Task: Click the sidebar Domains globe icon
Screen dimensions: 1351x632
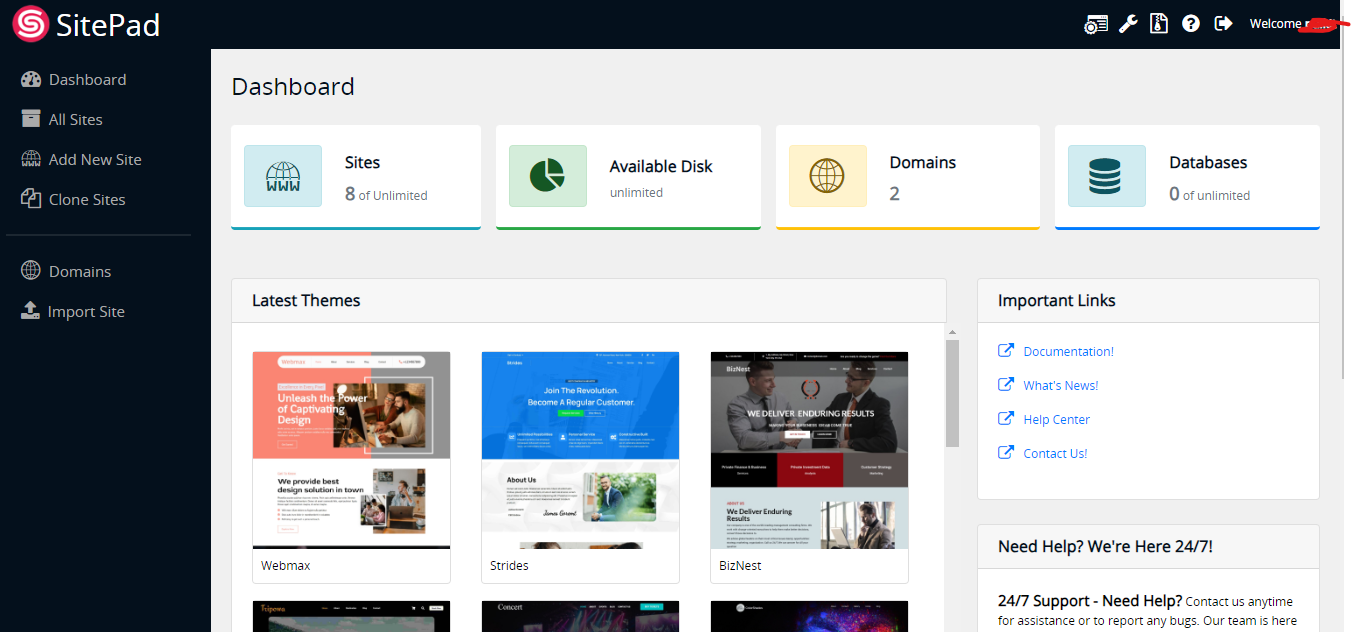Action: (31, 271)
